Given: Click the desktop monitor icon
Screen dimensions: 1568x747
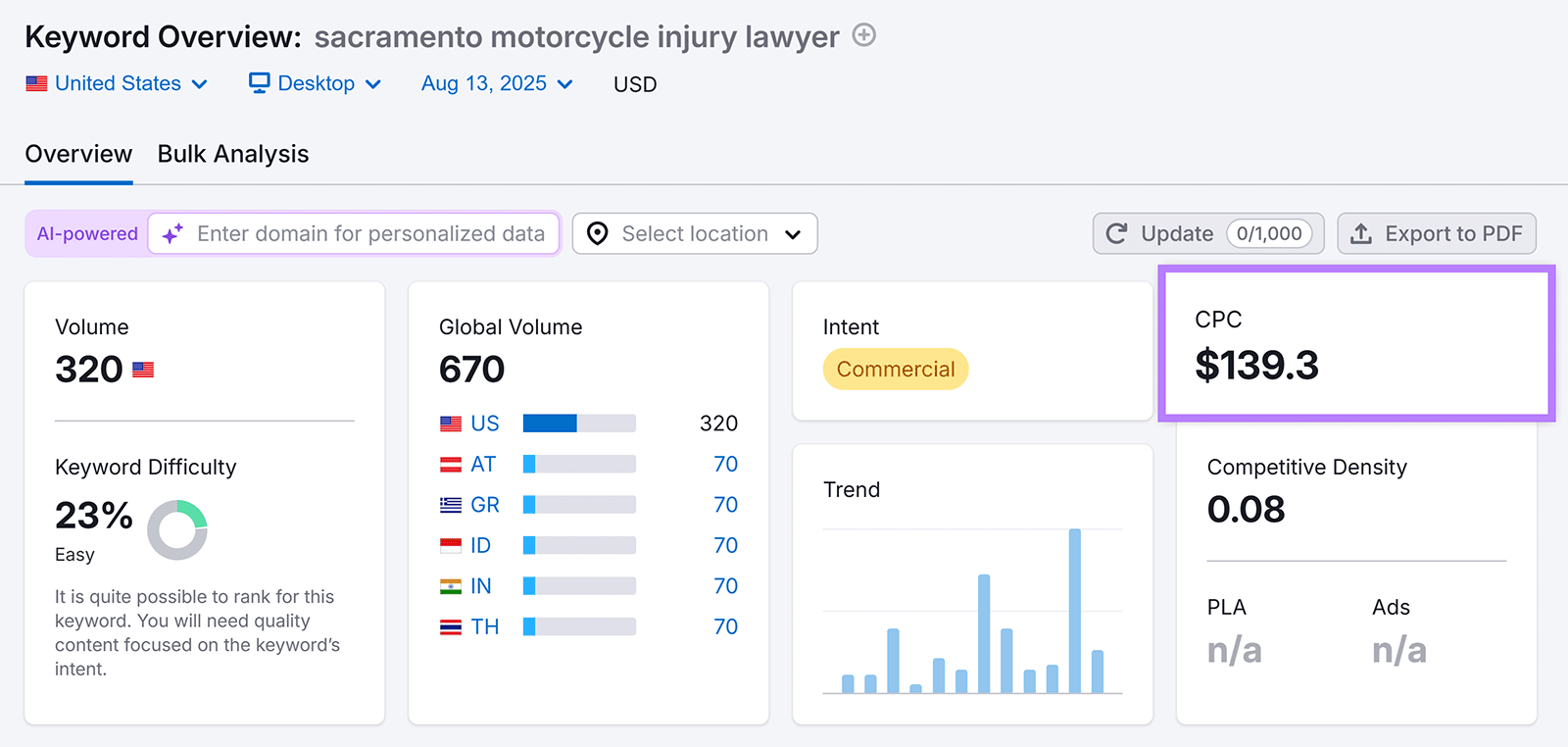Looking at the screenshot, I should (x=259, y=83).
